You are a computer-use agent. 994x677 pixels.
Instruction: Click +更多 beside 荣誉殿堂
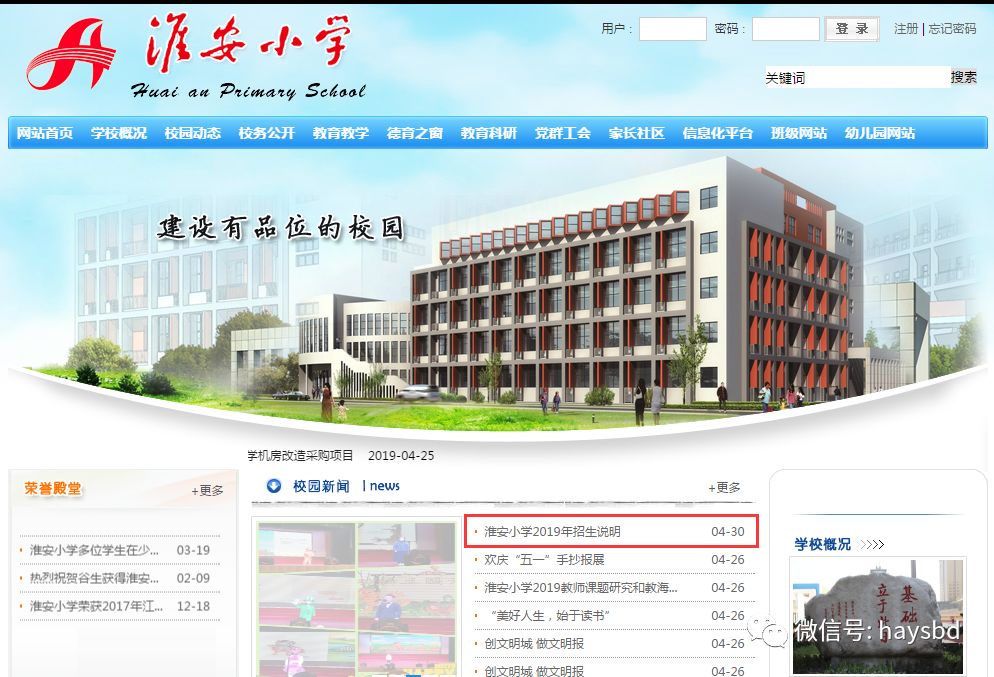(205, 490)
